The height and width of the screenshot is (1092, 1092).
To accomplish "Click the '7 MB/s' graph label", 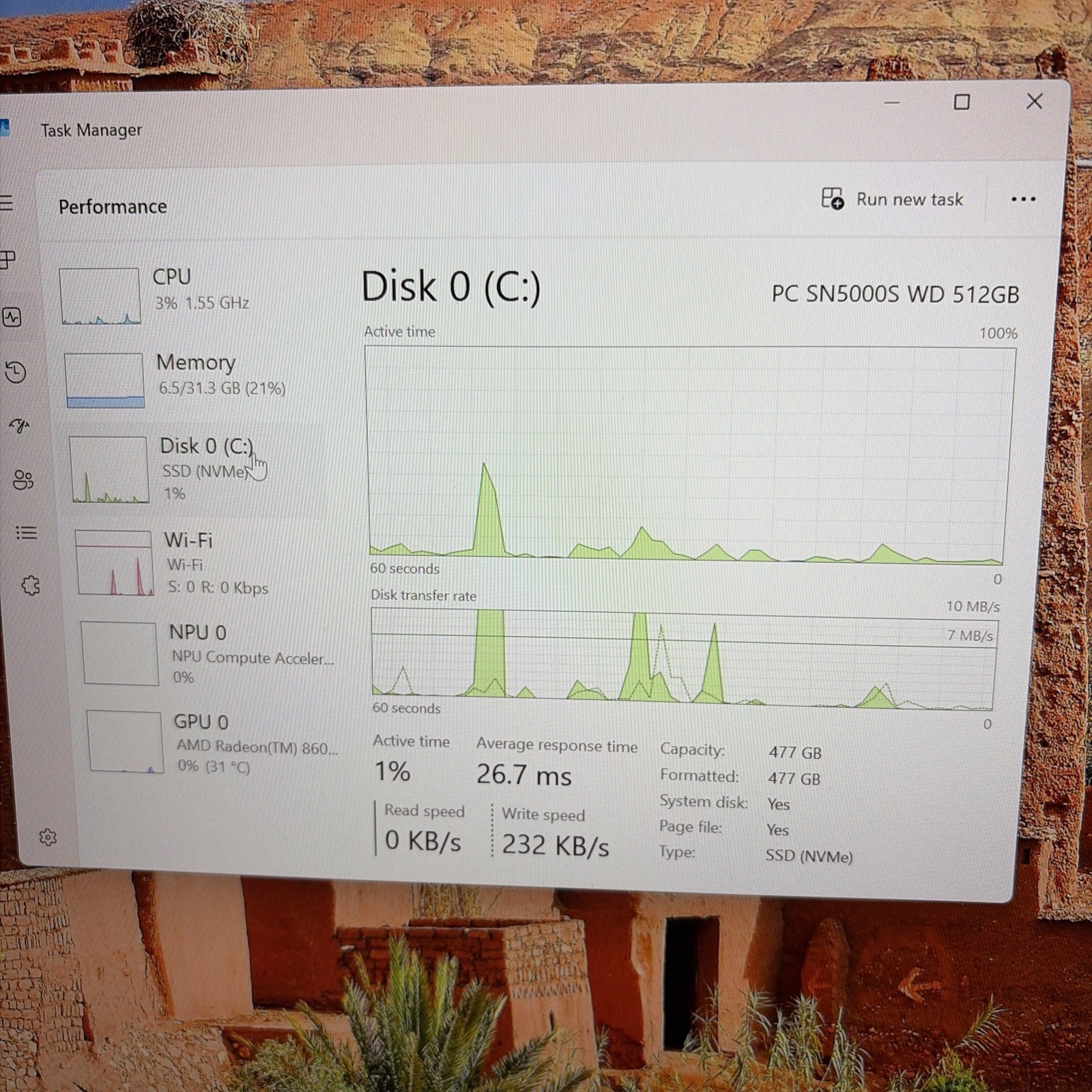I will (x=969, y=635).
